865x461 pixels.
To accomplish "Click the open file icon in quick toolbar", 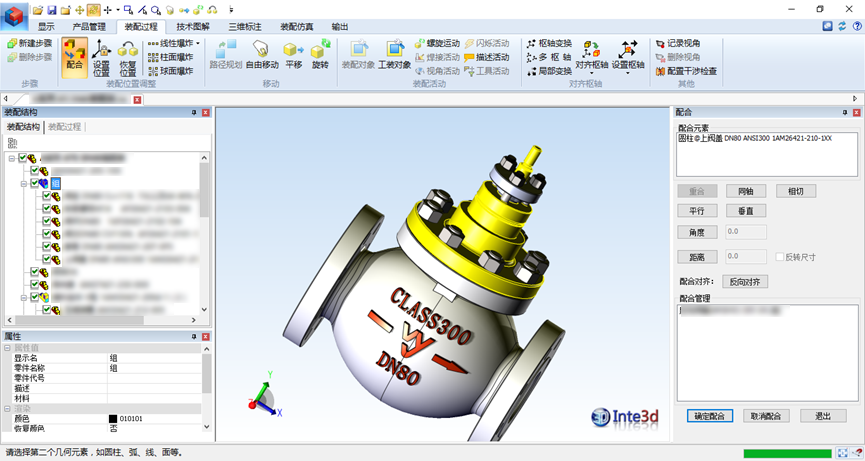I will tap(38, 10).
